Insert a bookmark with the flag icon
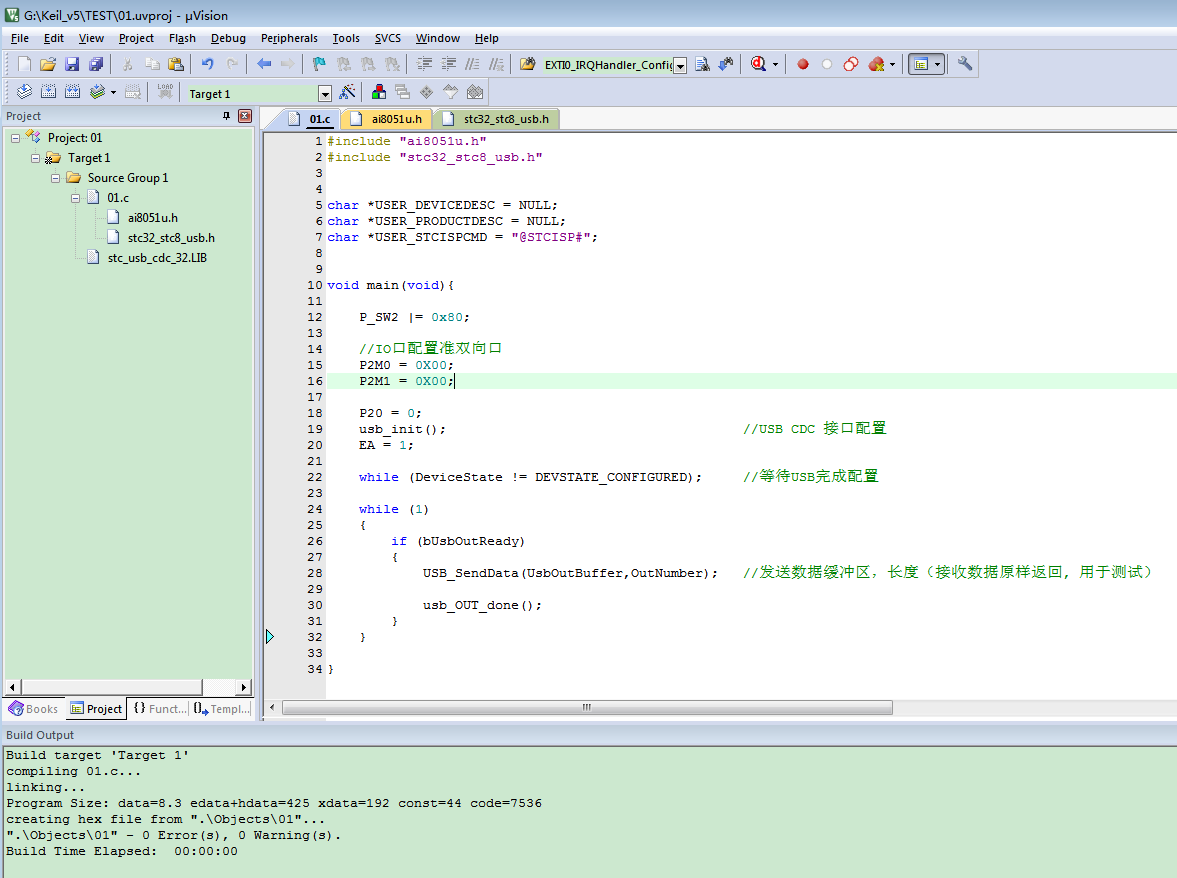Image resolution: width=1177 pixels, height=878 pixels. tap(319, 65)
